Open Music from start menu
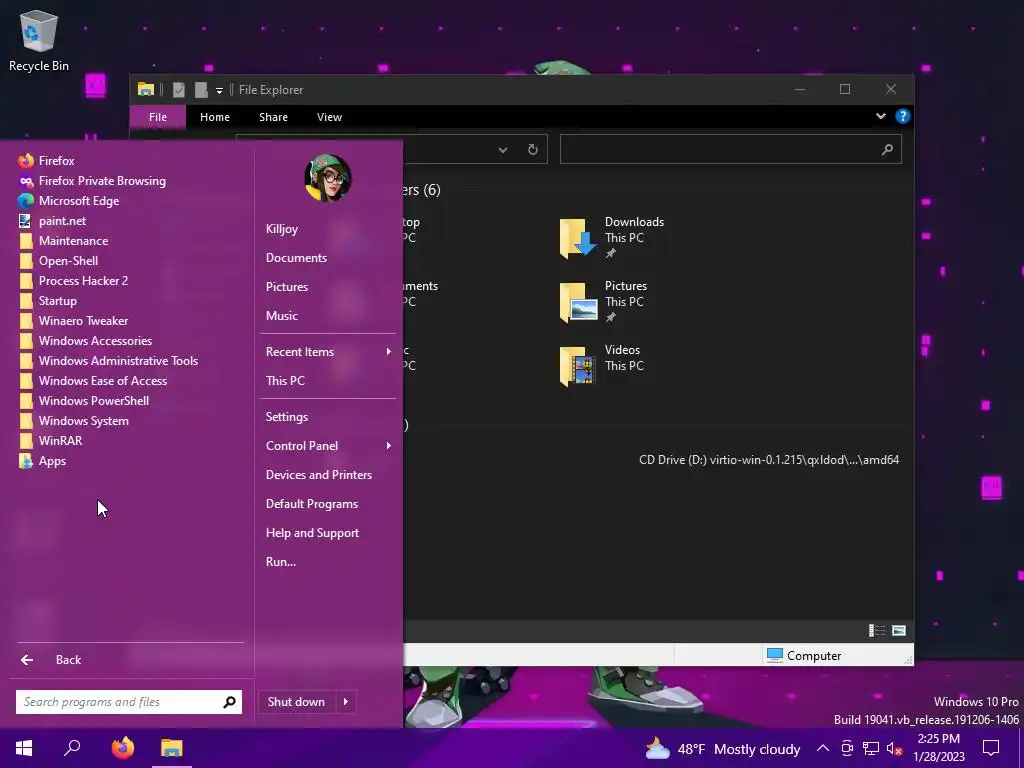This screenshot has height=768, width=1024. pyautogui.click(x=281, y=316)
